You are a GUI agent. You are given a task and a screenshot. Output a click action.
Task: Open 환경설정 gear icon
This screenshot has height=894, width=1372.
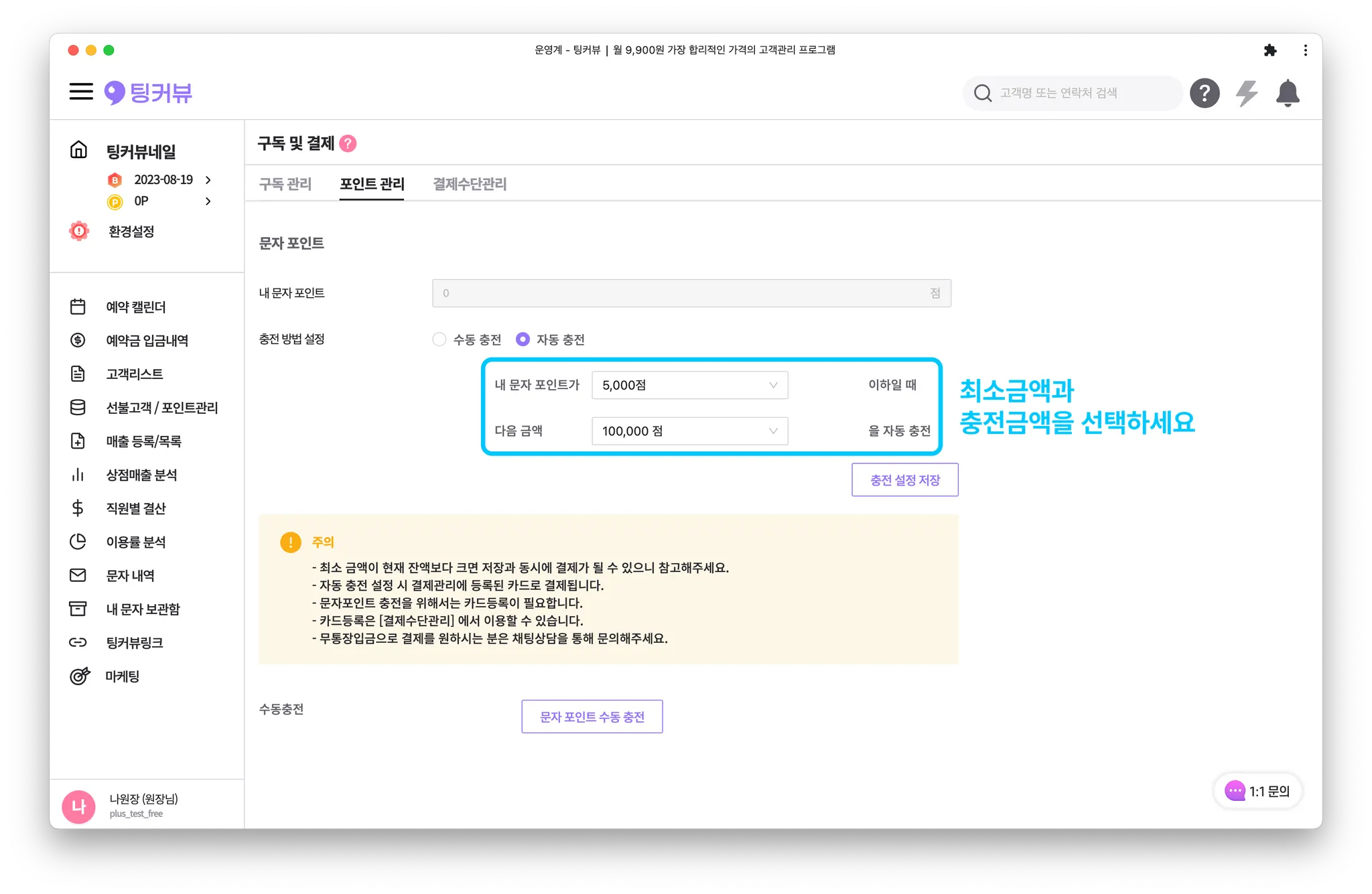pyautogui.click(x=79, y=231)
